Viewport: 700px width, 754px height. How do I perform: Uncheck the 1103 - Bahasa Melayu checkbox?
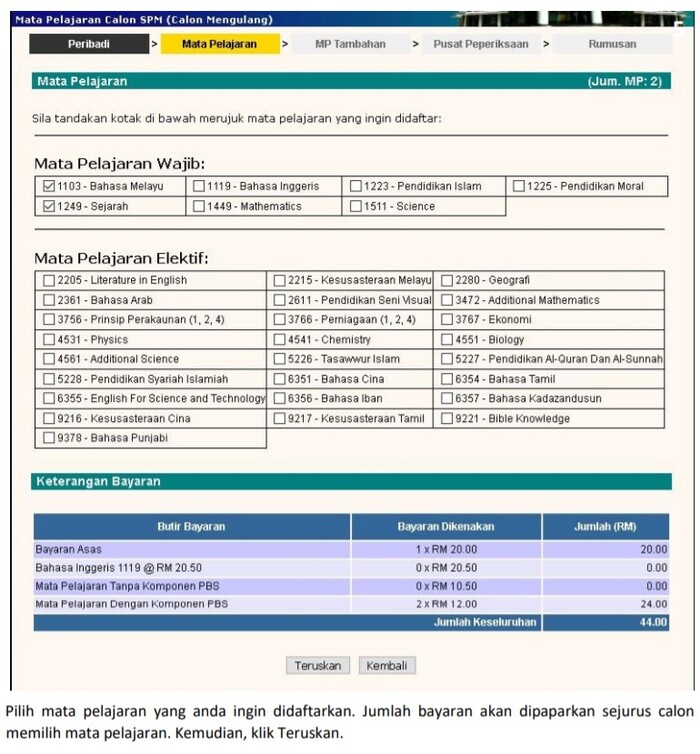pos(49,186)
